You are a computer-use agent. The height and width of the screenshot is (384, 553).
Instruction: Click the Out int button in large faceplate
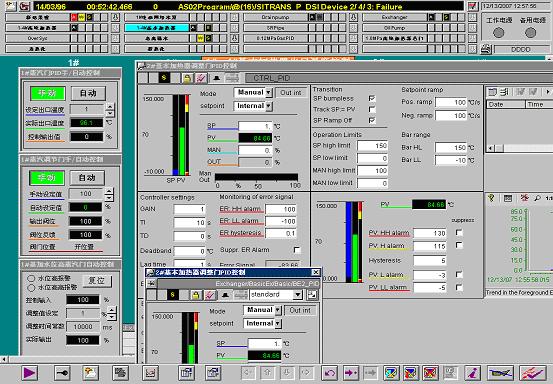point(291,93)
